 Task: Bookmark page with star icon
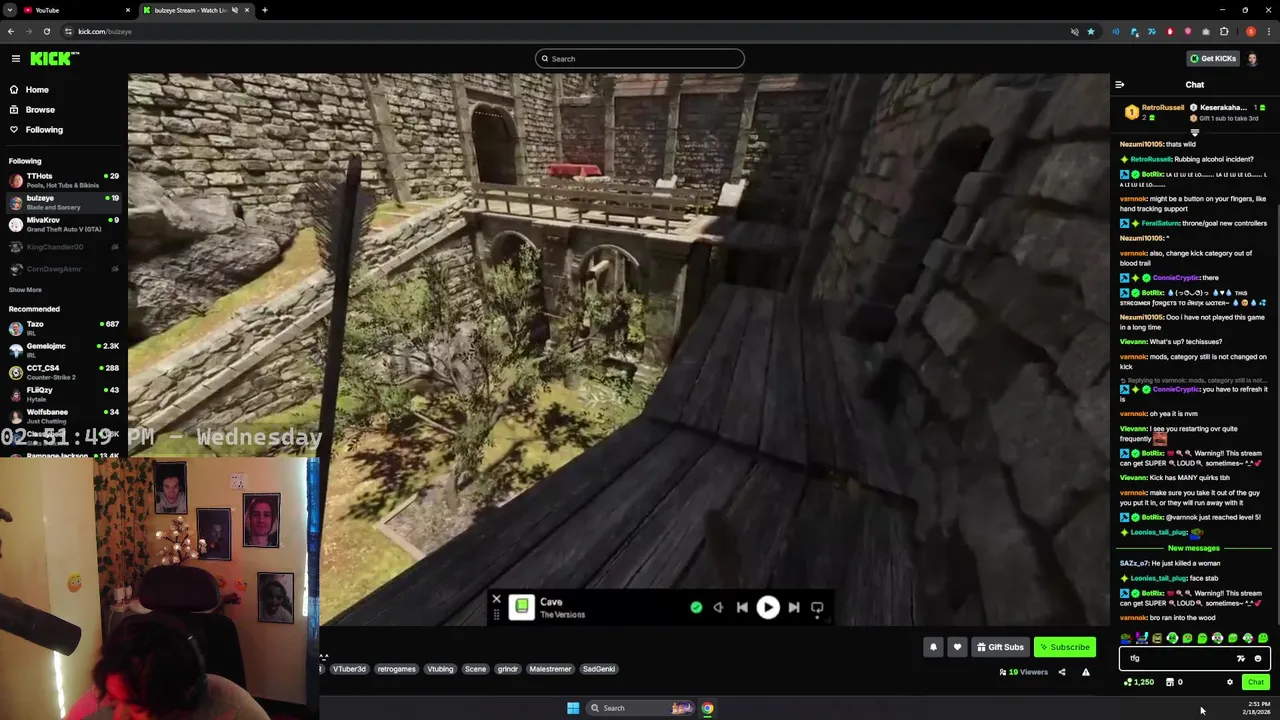pos(1091,32)
